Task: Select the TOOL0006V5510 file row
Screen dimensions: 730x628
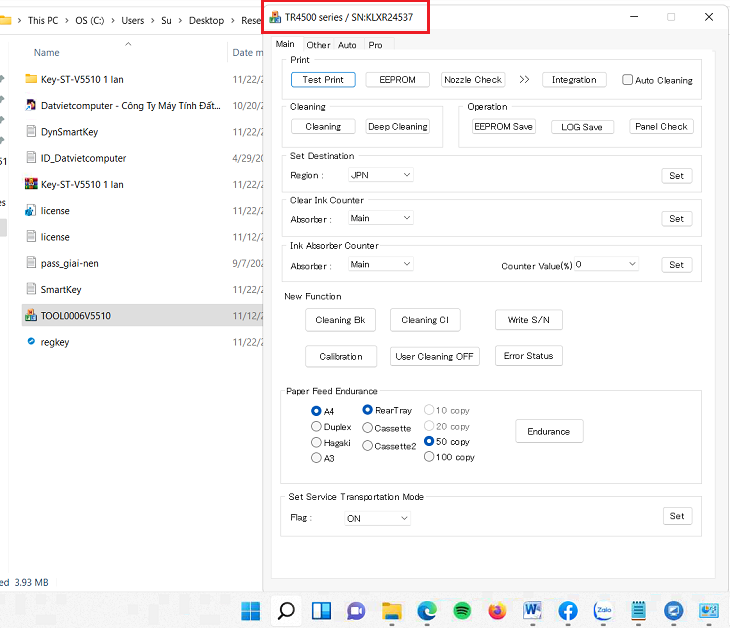Action: coord(142,315)
